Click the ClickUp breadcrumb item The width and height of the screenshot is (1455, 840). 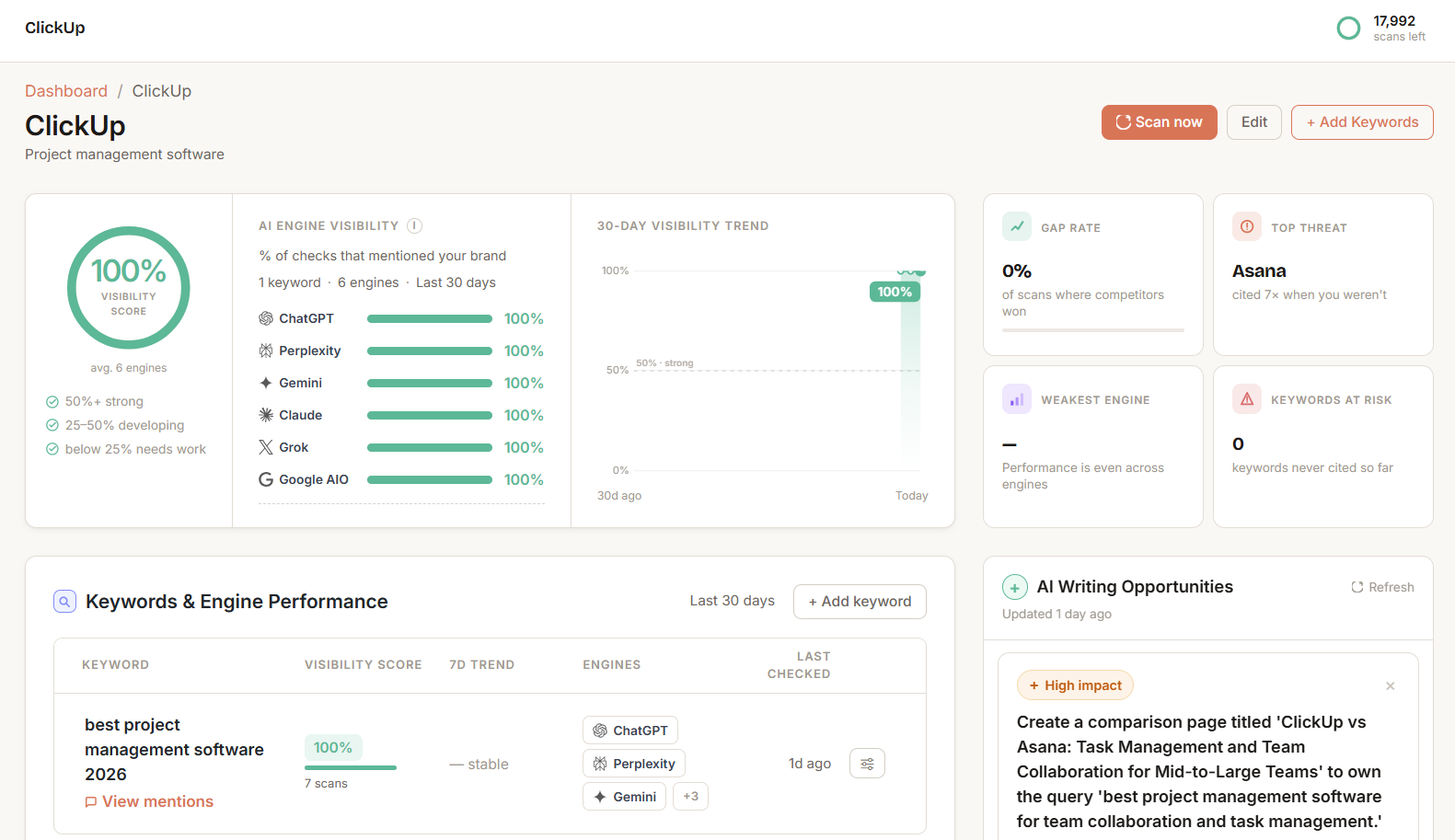(x=162, y=91)
